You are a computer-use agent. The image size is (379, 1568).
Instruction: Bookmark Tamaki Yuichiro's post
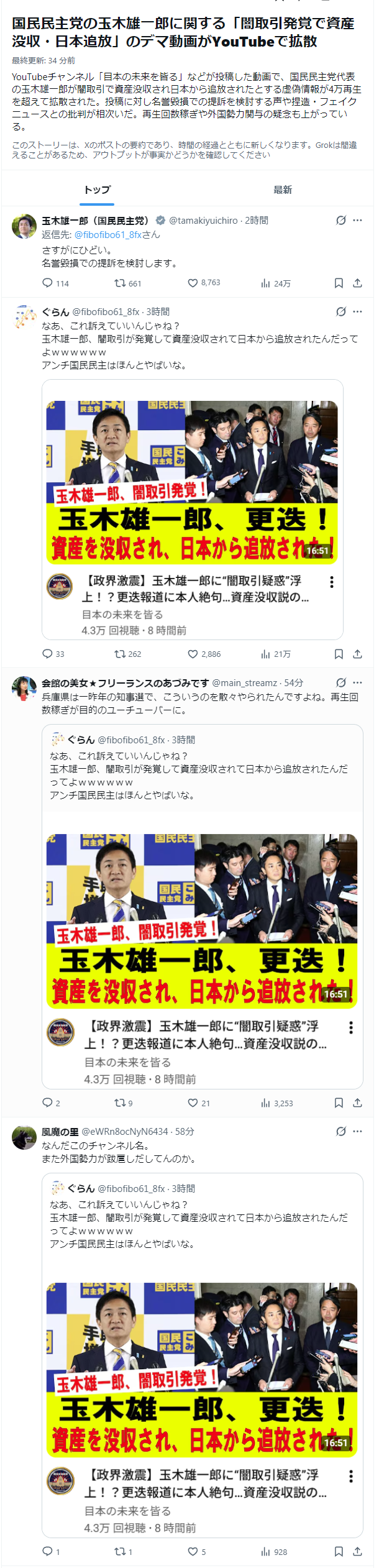[x=339, y=283]
